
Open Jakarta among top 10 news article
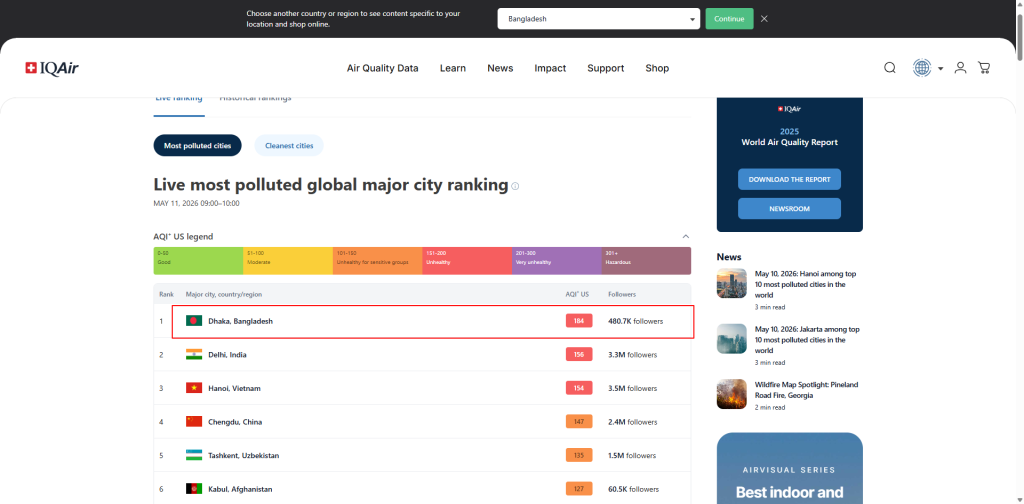tap(807, 340)
